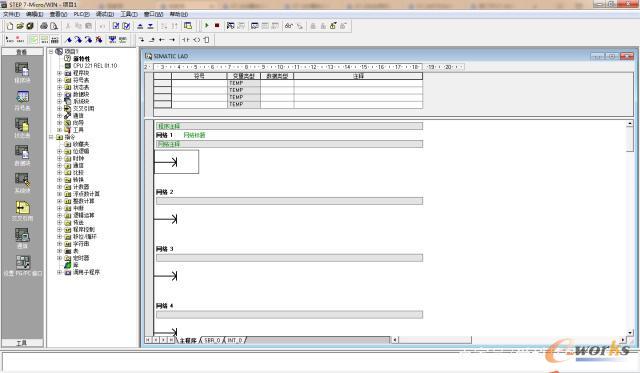Insert a coil with the coil toolbar icon

coord(197,40)
